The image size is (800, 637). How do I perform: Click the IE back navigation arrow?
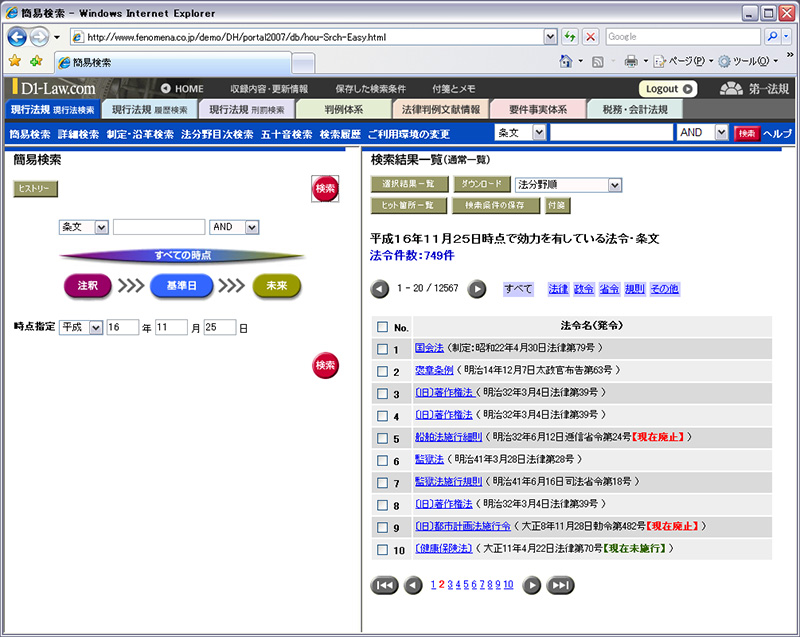coord(17,37)
